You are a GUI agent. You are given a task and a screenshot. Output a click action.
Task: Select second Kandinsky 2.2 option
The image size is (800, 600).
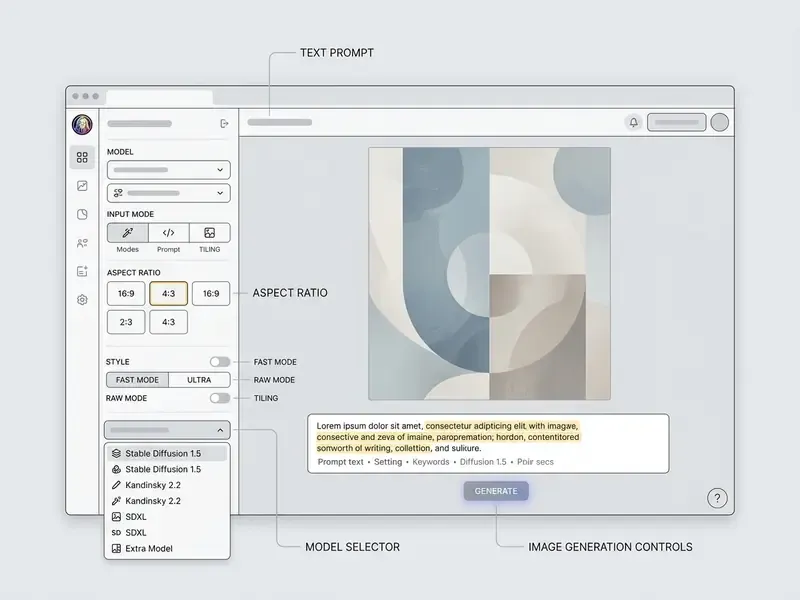coord(167,501)
